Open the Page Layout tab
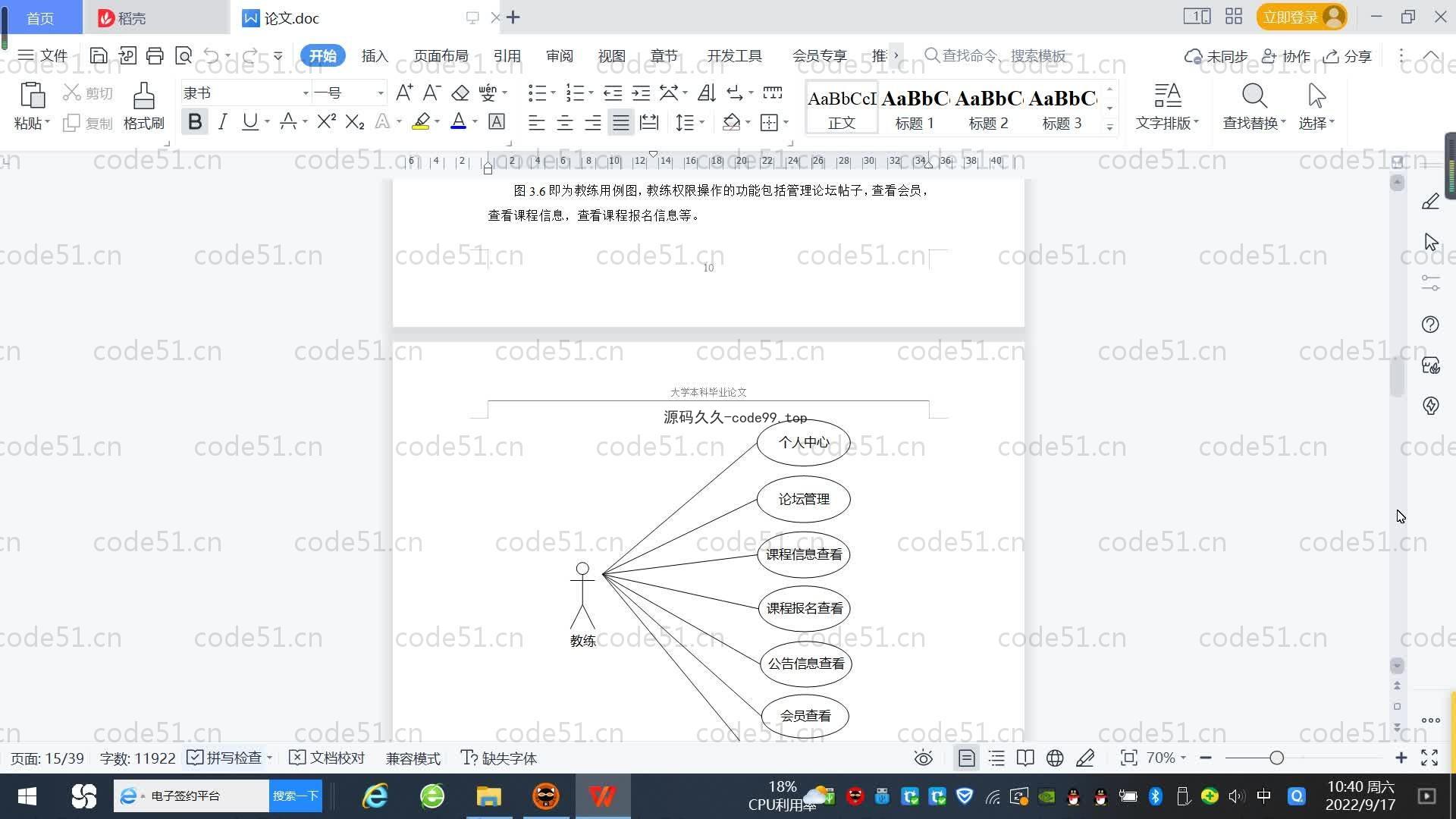This screenshot has height=819, width=1456. 441,55
